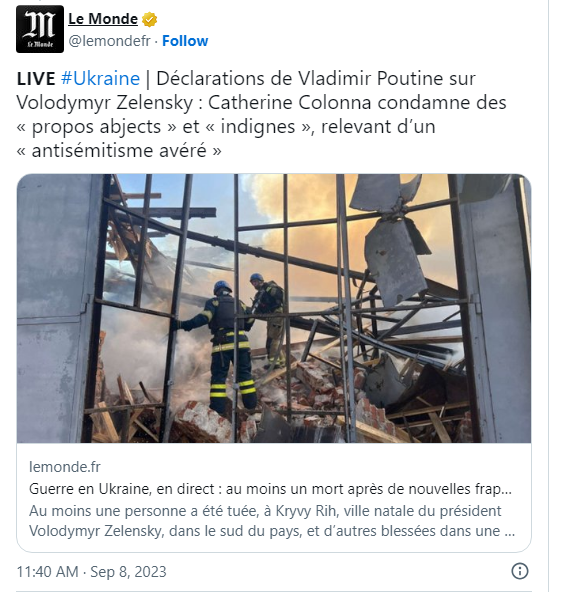This screenshot has width=562, height=592.
Task: Open the Le Monde display name link
Action: (x=103, y=18)
